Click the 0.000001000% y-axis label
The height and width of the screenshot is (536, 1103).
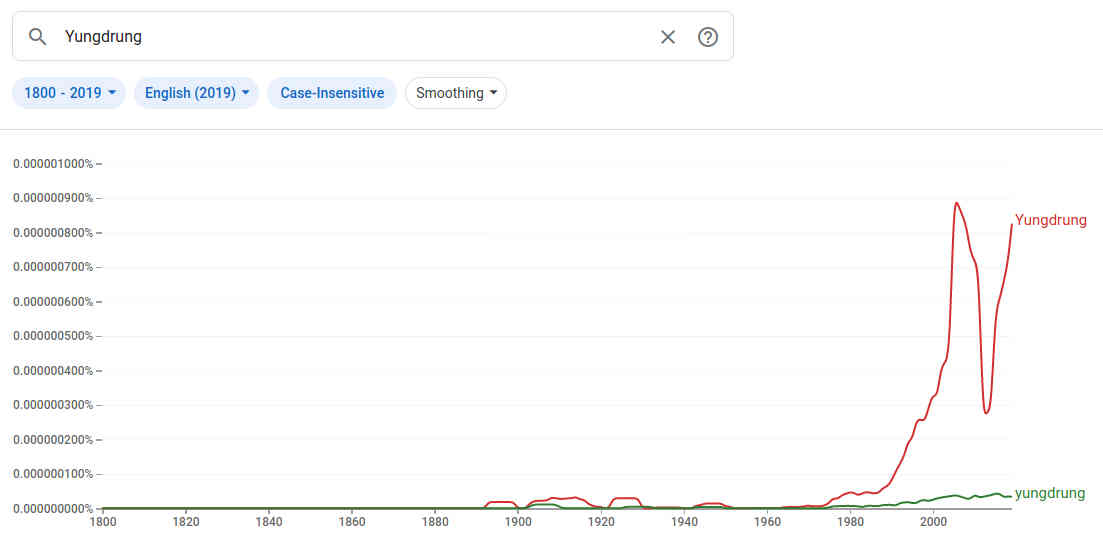tap(51, 163)
